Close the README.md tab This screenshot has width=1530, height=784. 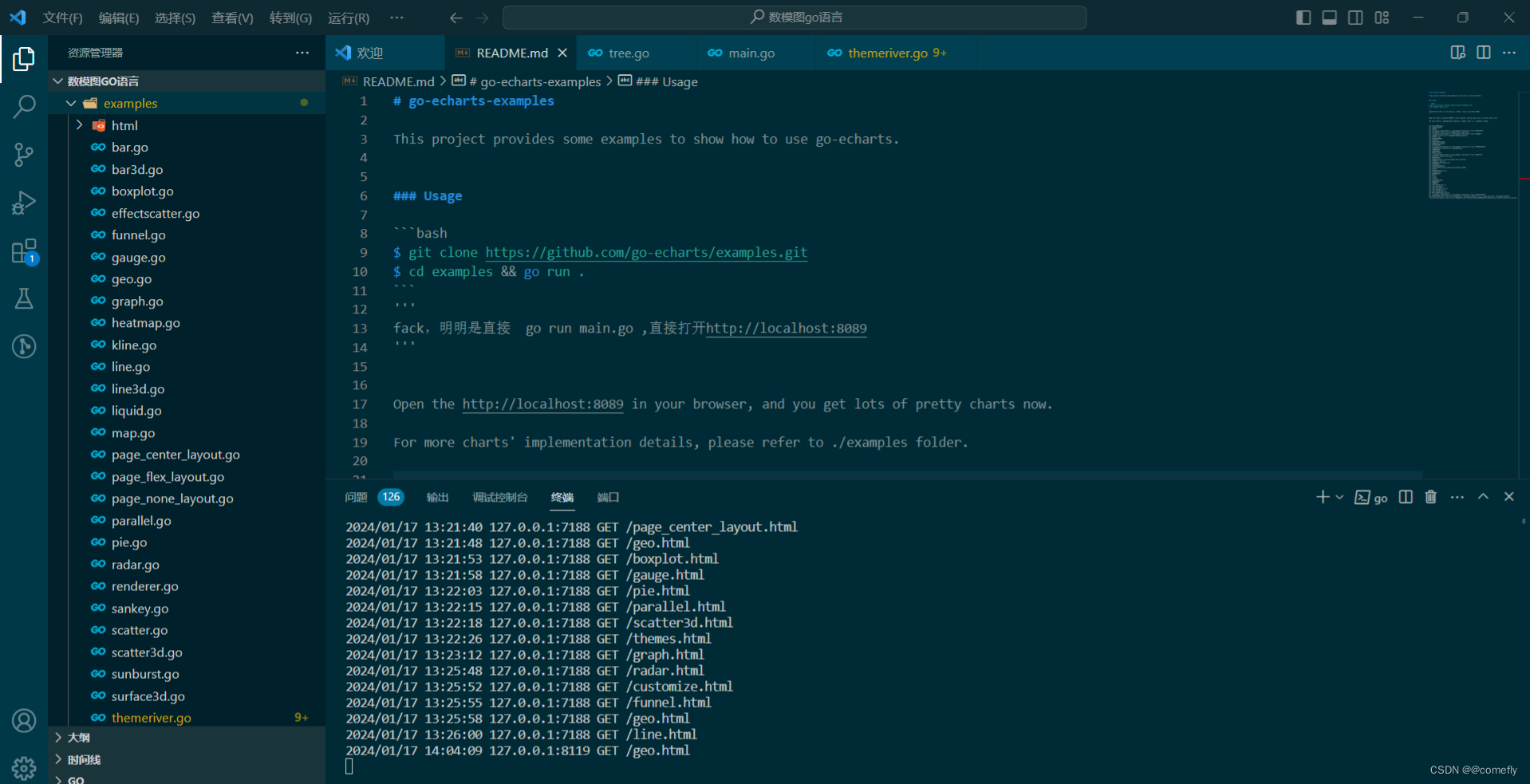pyautogui.click(x=562, y=53)
